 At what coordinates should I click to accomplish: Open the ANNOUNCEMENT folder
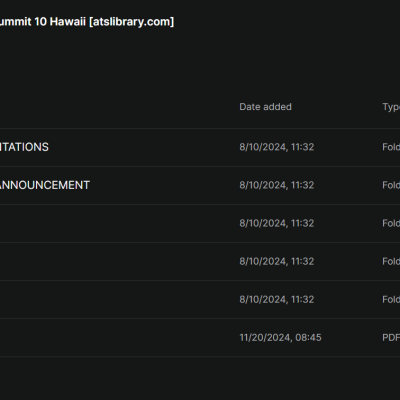pos(45,185)
